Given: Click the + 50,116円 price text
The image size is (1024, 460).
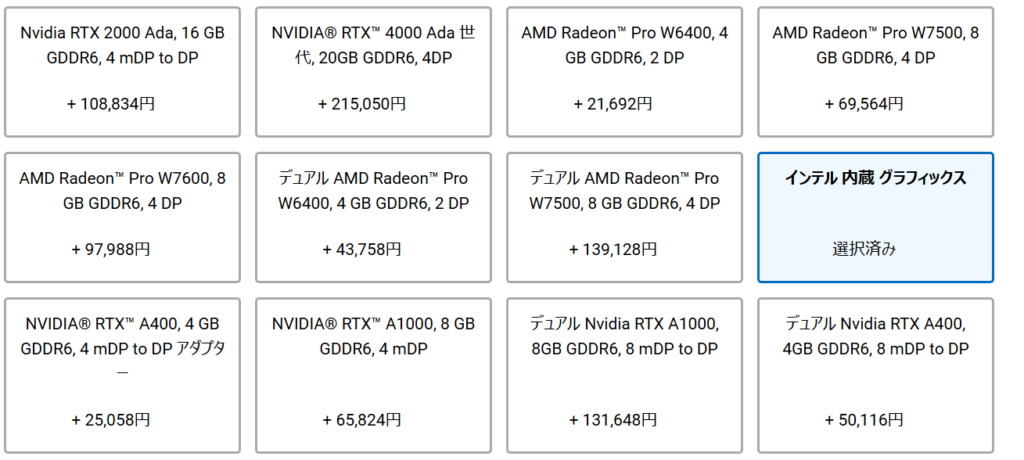Looking at the screenshot, I should pyautogui.click(x=864, y=419).
